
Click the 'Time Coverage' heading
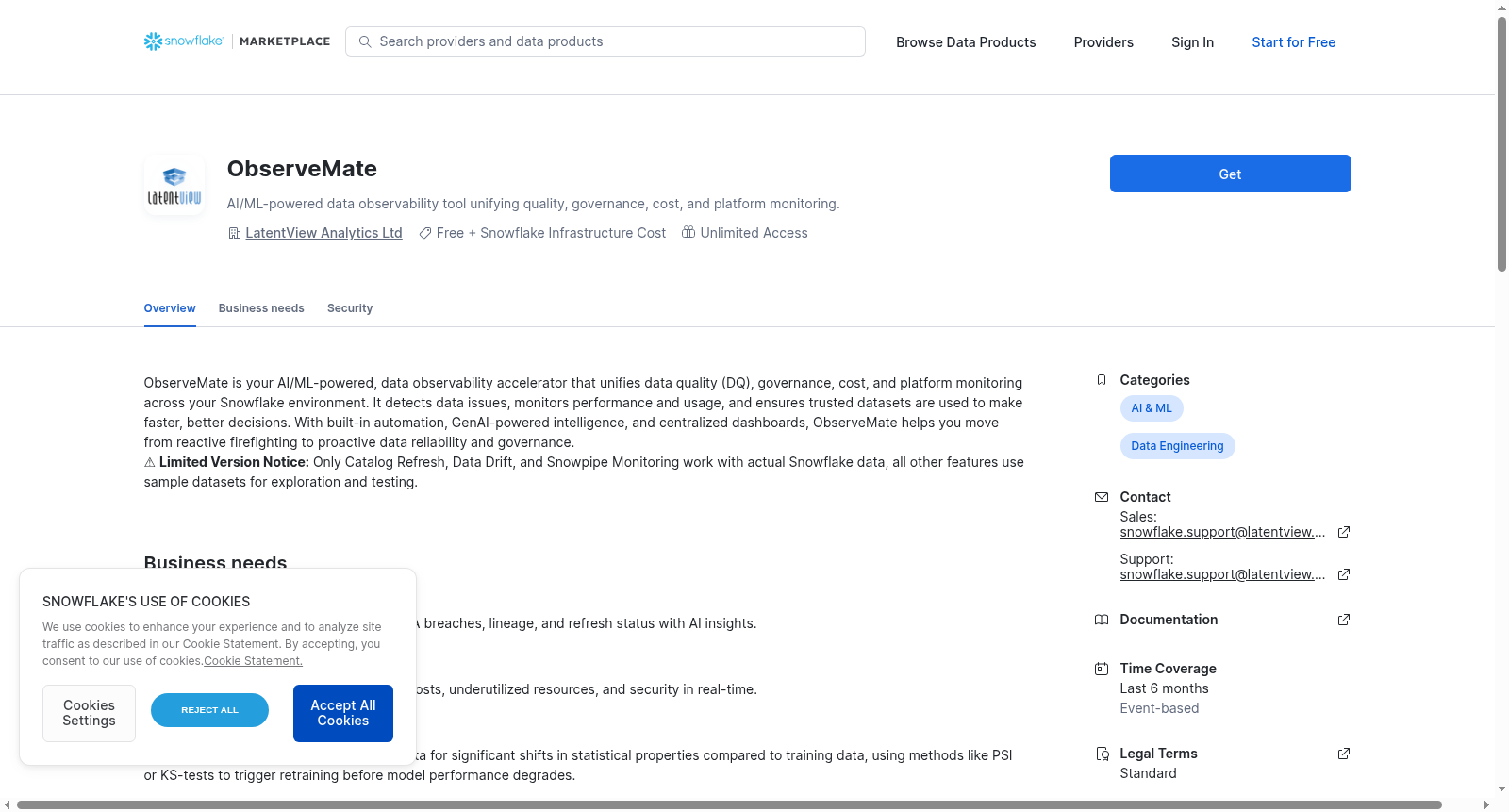1168,669
